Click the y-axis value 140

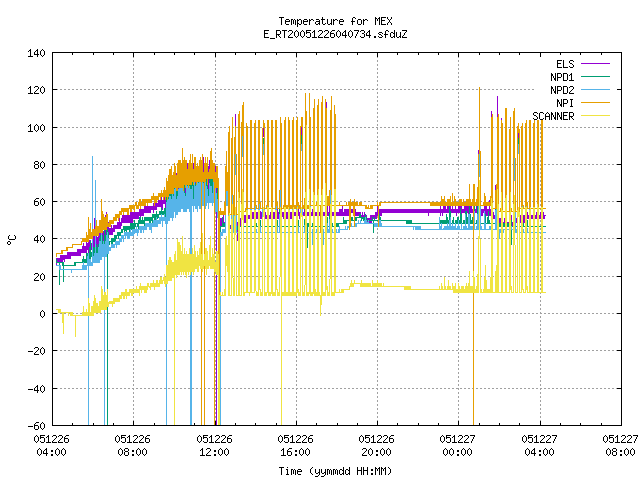click(x=36, y=53)
